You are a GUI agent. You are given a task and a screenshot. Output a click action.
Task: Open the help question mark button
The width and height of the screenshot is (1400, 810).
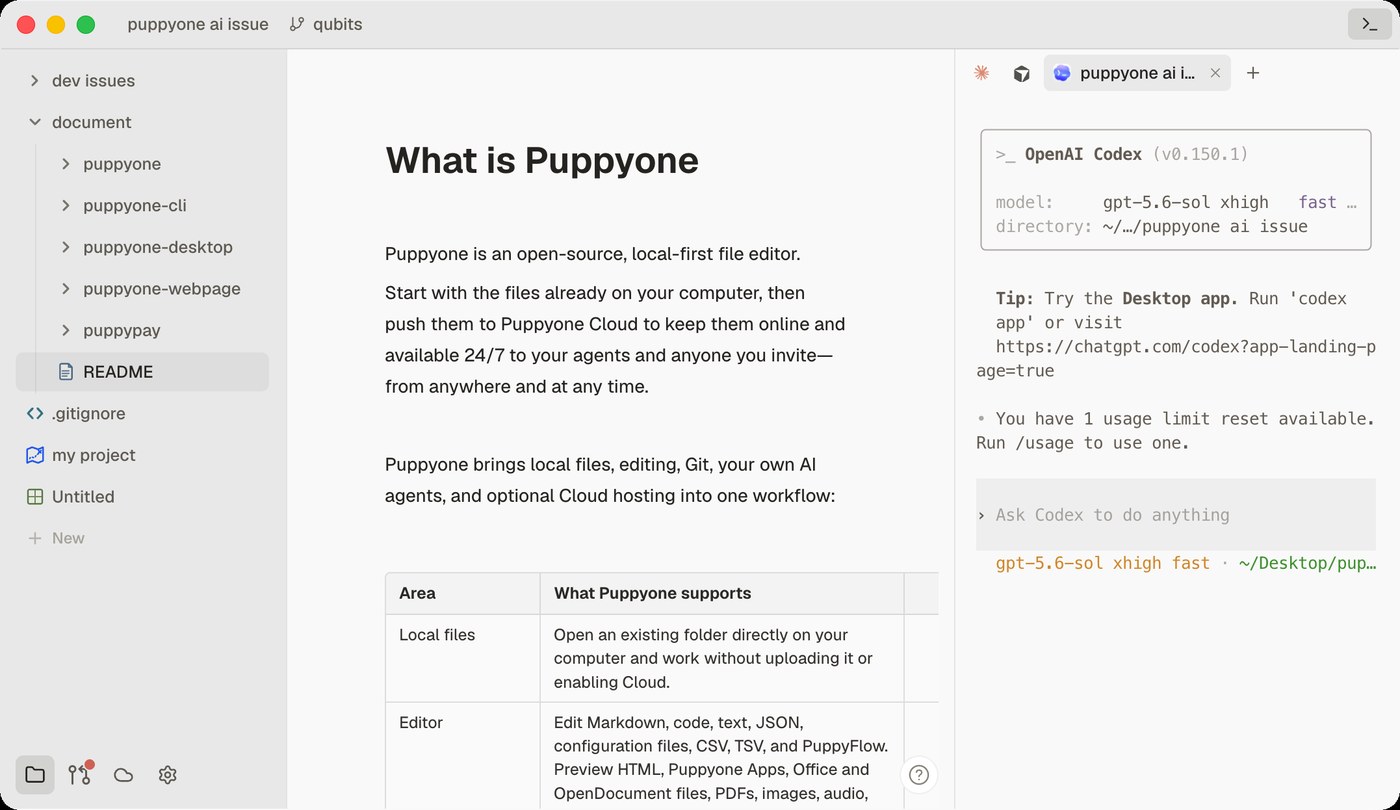[x=919, y=775]
